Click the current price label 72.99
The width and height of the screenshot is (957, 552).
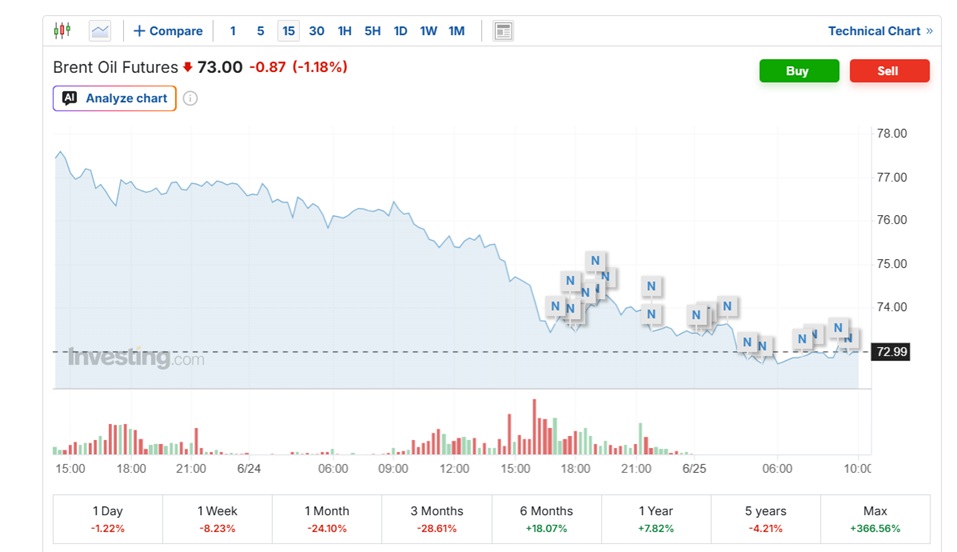[x=890, y=352]
